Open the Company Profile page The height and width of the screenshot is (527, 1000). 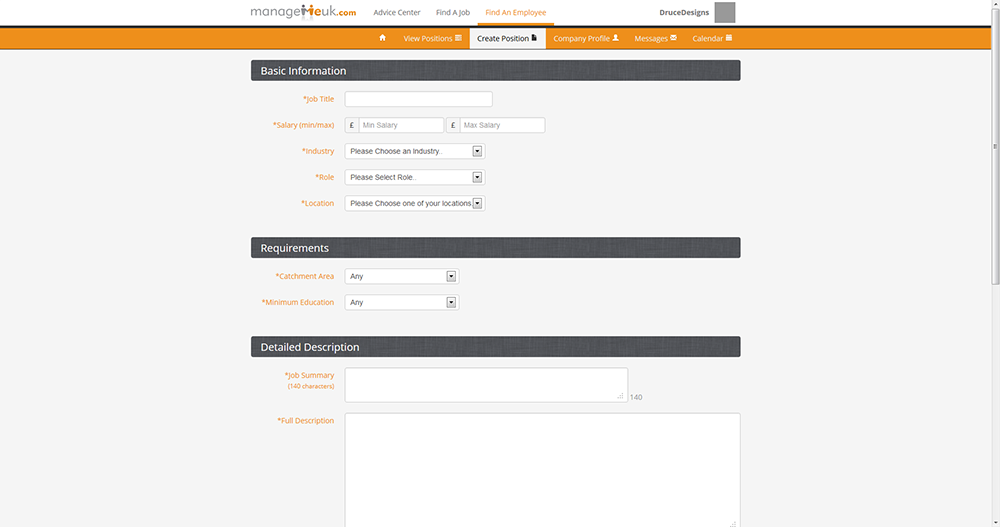(586, 38)
